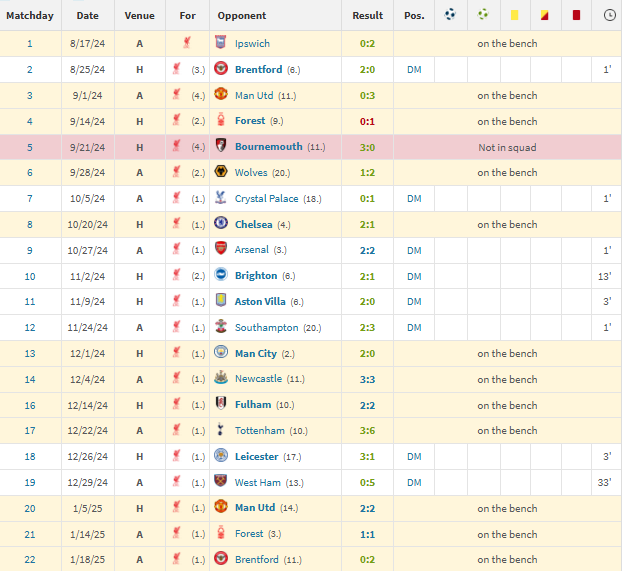This screenshot has width=622, height=571.
Task: Click the West Ham club crest
Action: click(221, 481)
